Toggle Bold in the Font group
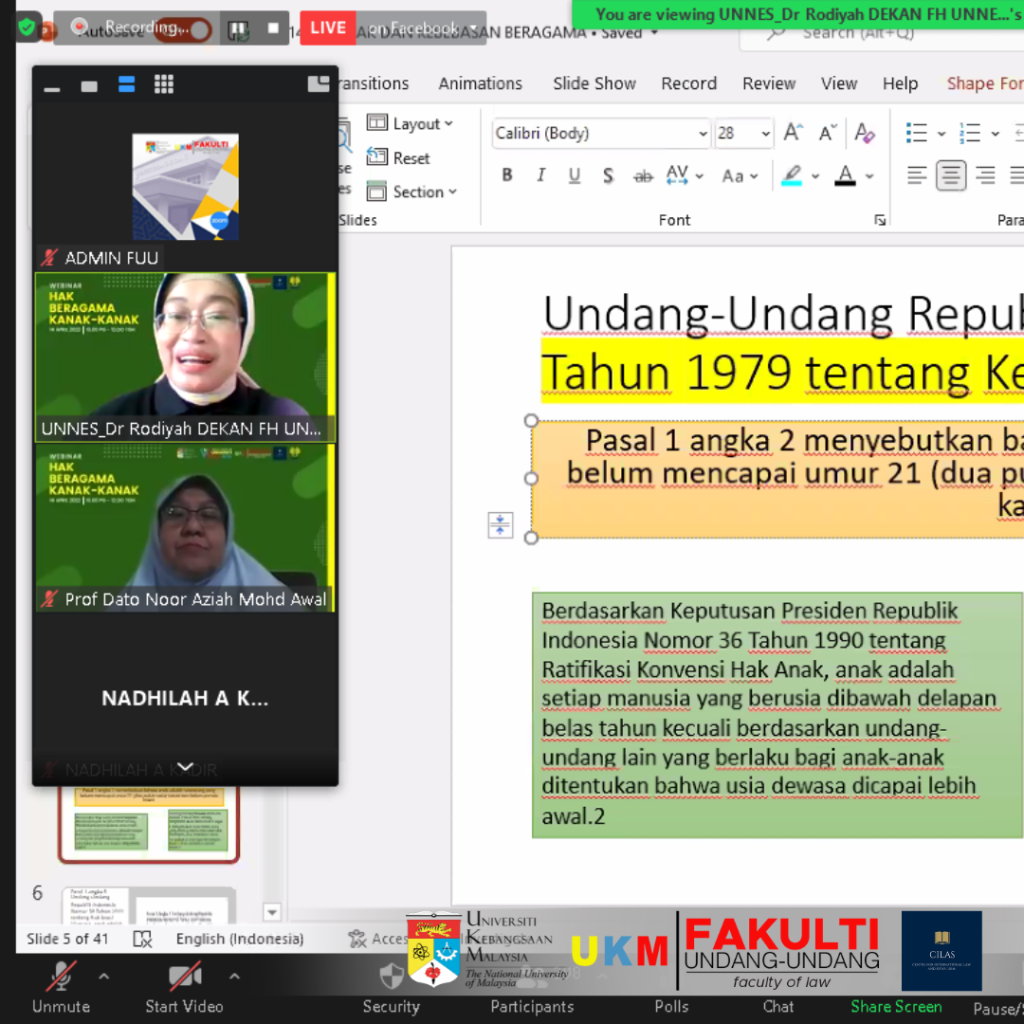This screenshot has width=1024, height=1024. pyautogui.click(x=507, y=176)
